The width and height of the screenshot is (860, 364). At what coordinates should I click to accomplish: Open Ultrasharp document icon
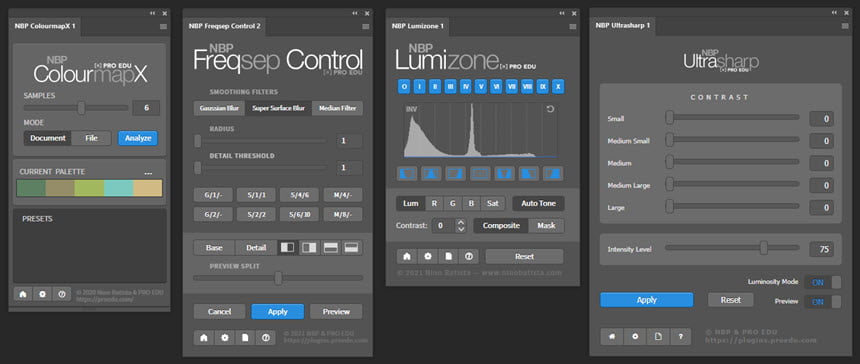(x=658, y=336)
